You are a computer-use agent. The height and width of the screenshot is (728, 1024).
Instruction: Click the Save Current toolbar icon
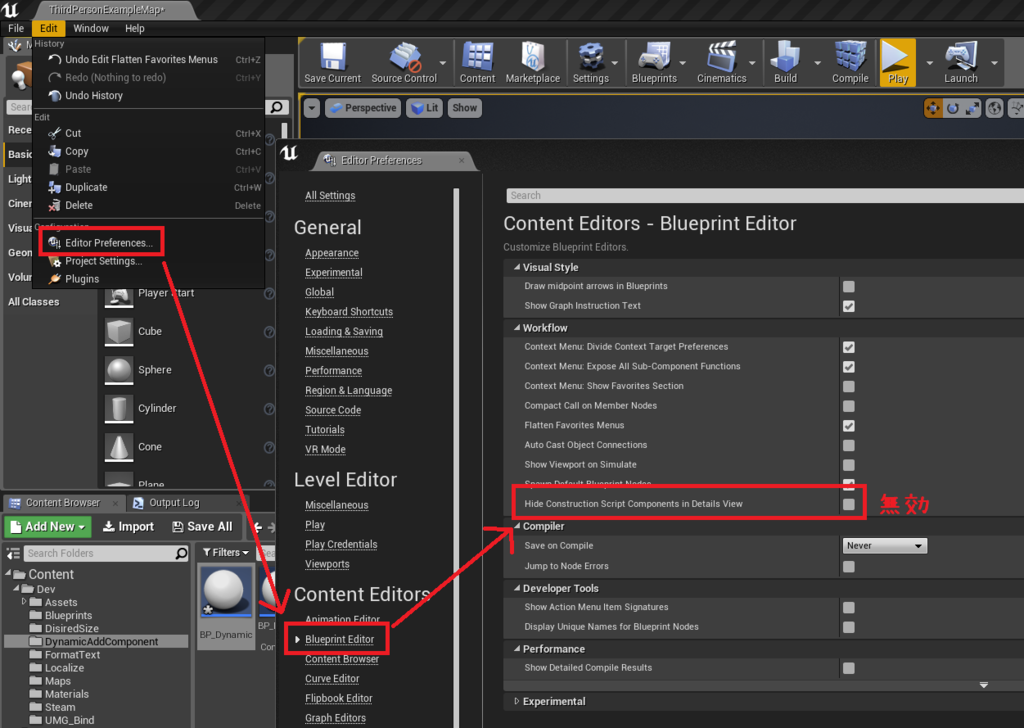332,57
